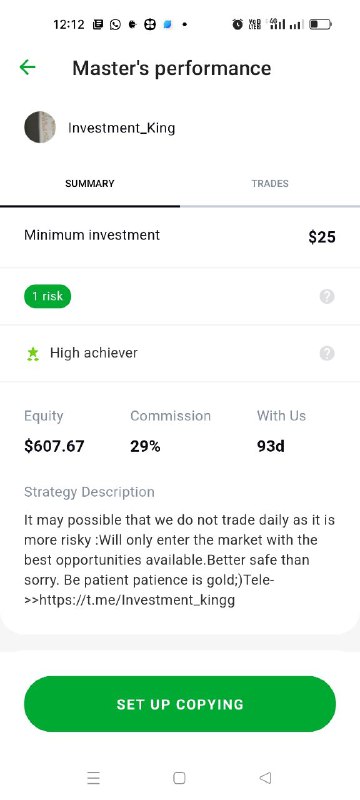
Task: Tap the Android back triangle button
Action: [x=265, y=778]
